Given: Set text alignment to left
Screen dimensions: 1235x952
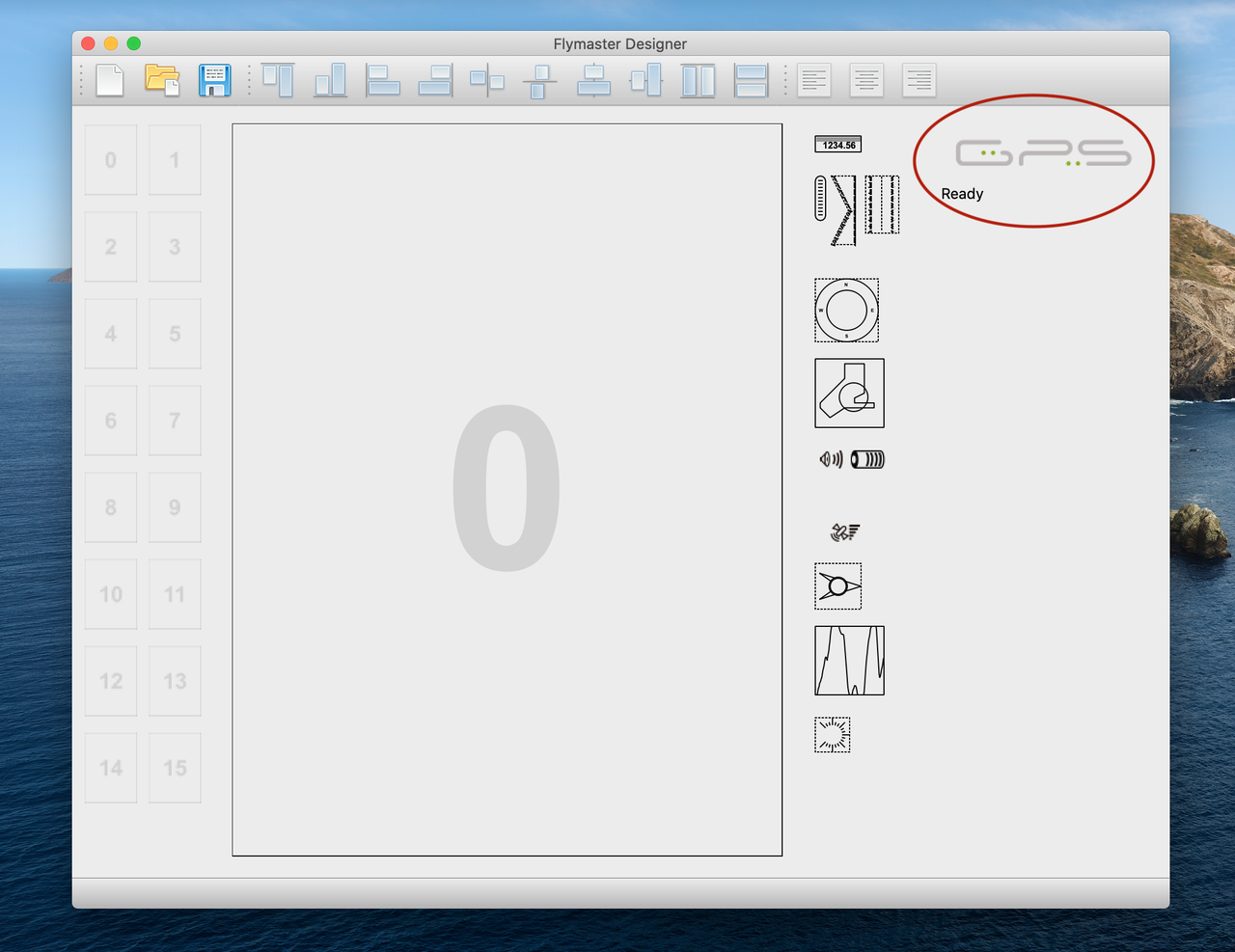Looking at the screenshot, I should pyautogui.click(x=814, y=80).
